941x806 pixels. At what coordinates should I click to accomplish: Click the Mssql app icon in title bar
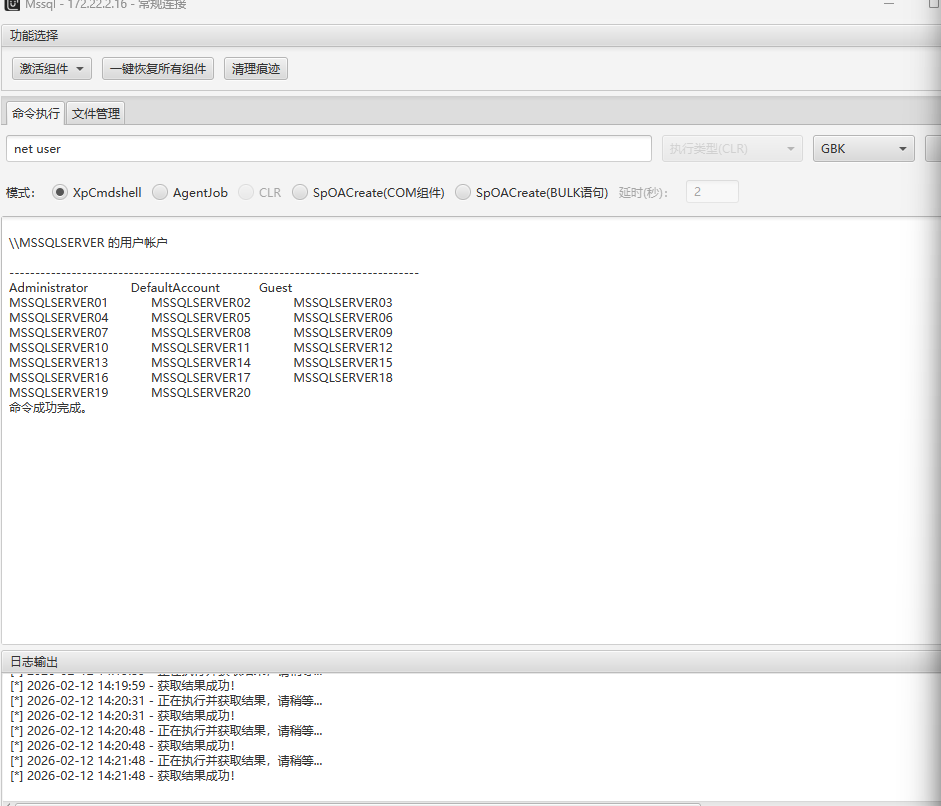pyautogui.click(x=12, y=4)
